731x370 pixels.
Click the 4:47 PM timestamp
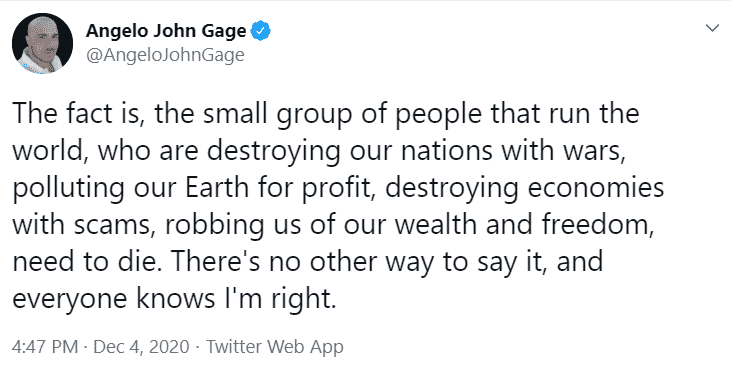click(x=45, y=347)
